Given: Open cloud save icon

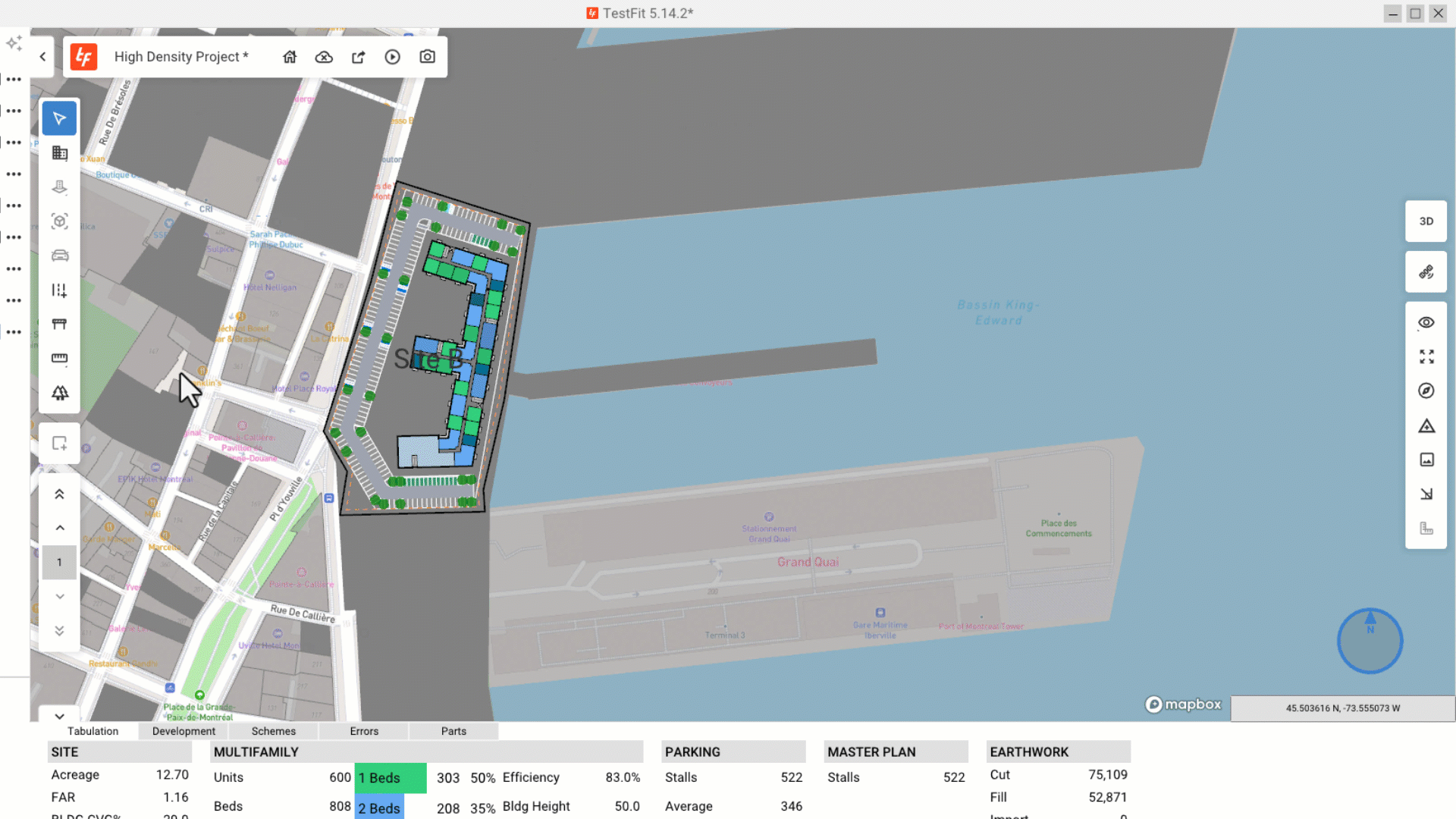Looking at the screenshot, I should point(324,57).
